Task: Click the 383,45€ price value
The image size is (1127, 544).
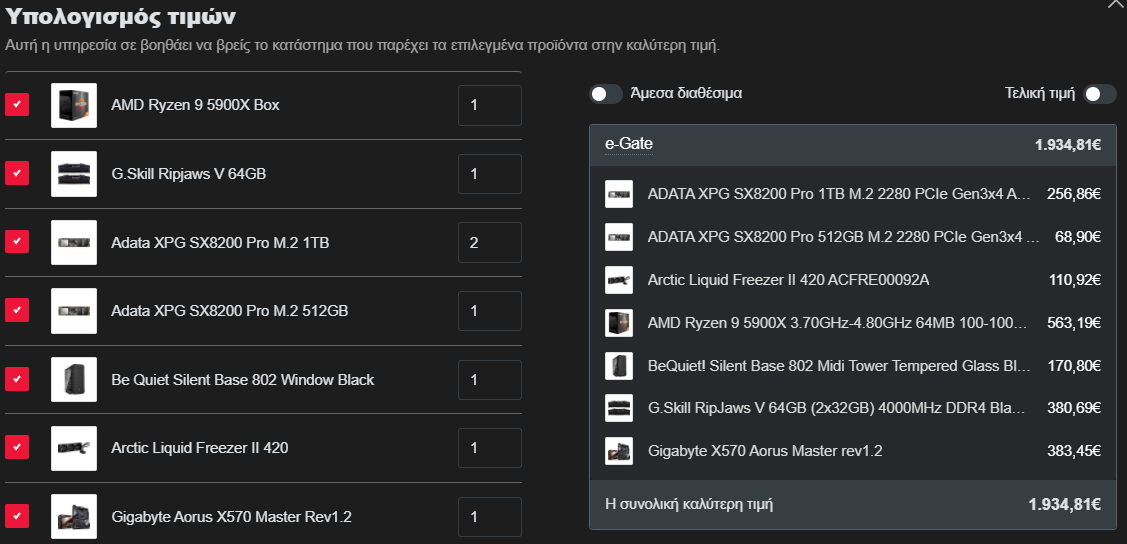Action: pyautogui.click(x=1074, y=451)
